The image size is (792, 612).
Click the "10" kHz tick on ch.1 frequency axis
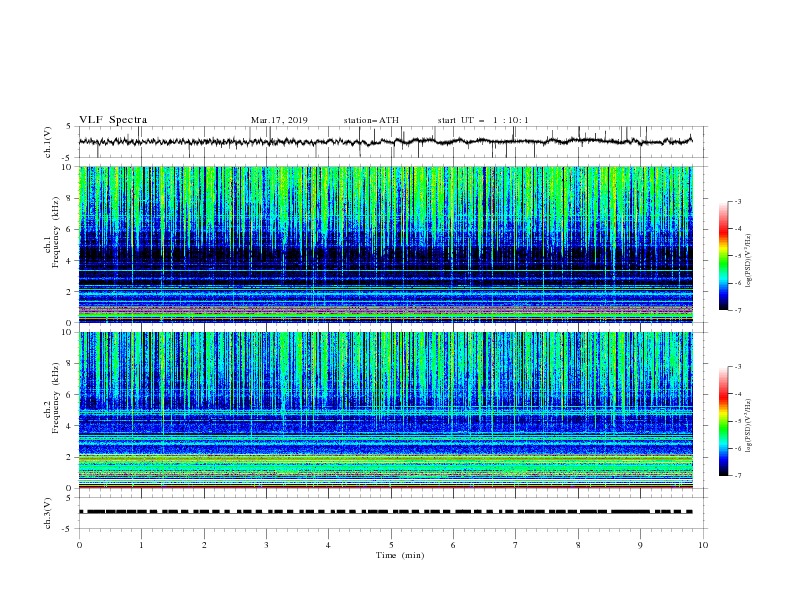coord(67,167)
